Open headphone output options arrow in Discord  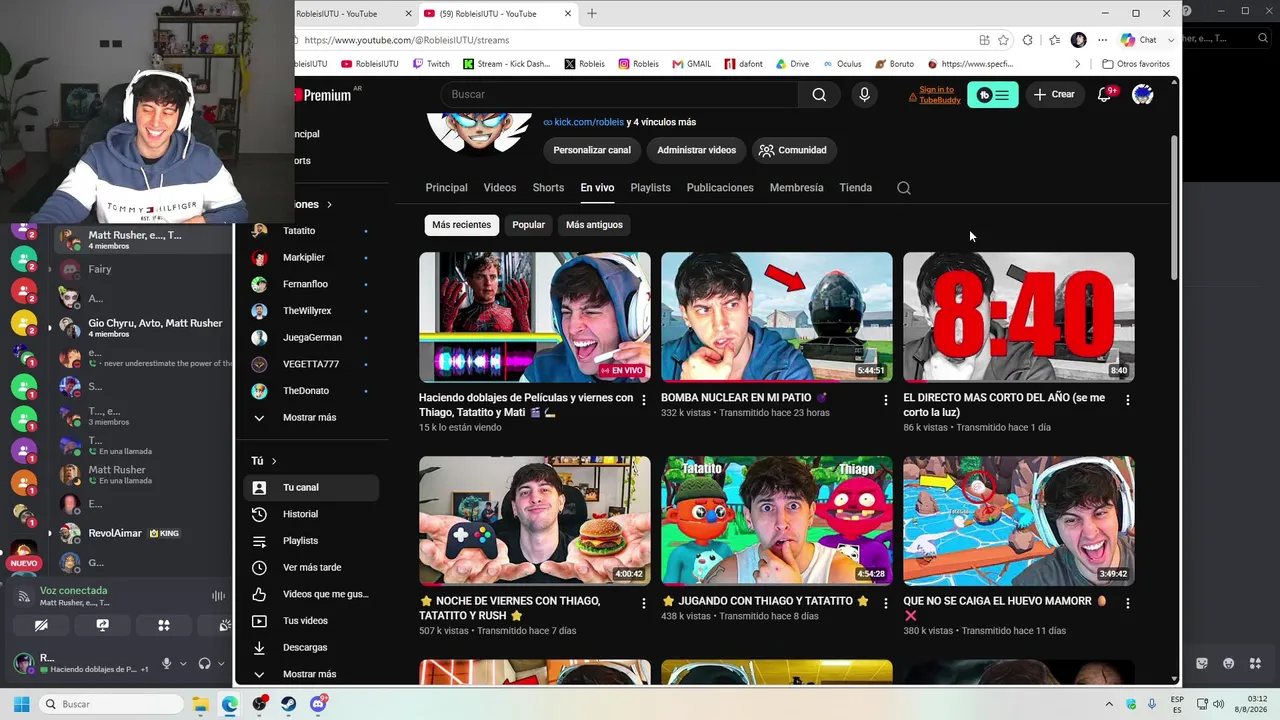220,664
